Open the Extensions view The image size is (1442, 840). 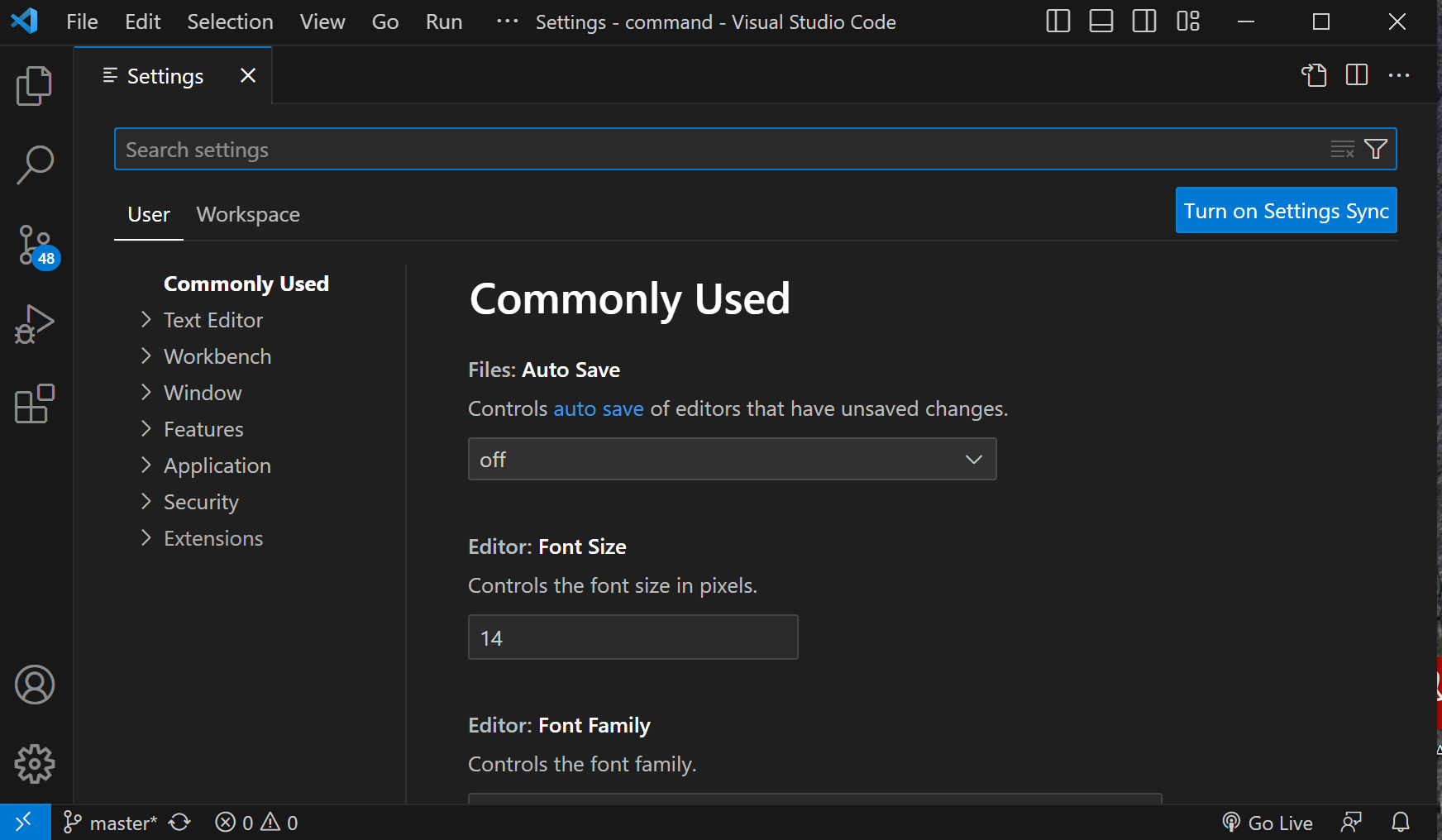click(x=35, y=403)
